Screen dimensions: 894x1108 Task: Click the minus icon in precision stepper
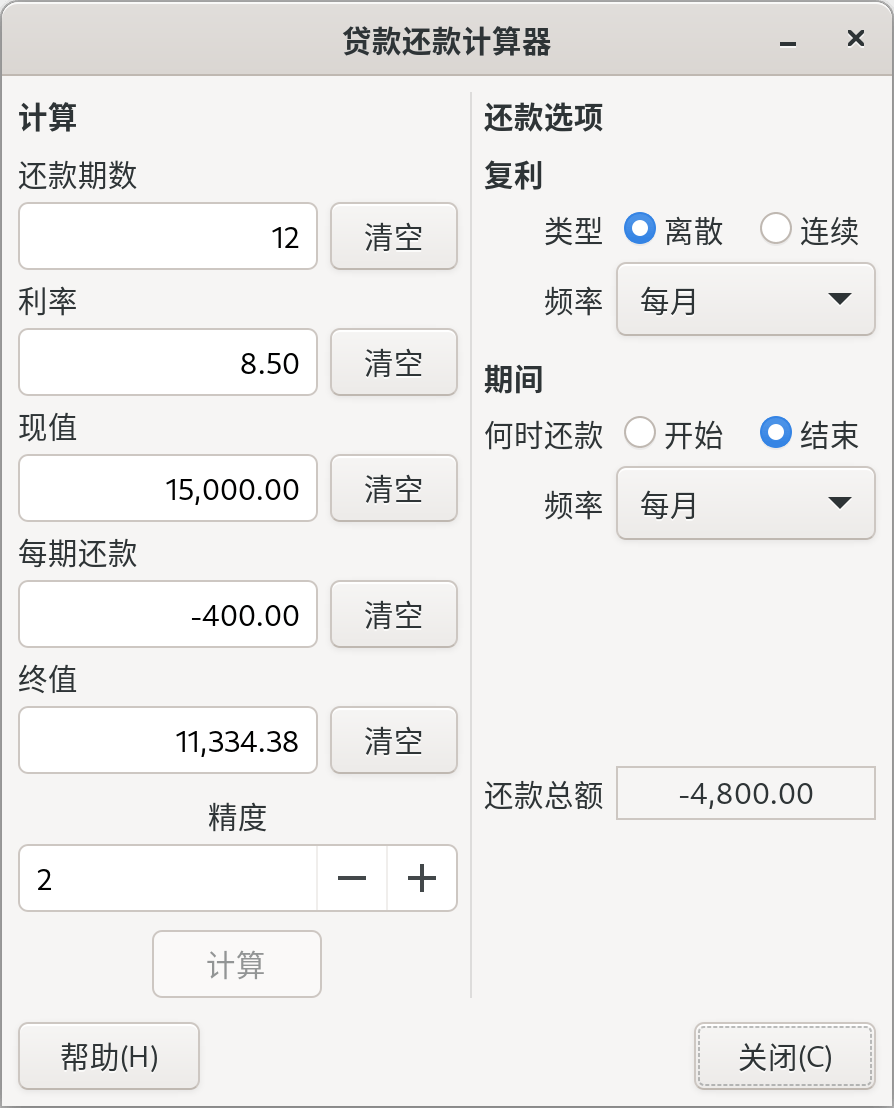click(352, 878)
